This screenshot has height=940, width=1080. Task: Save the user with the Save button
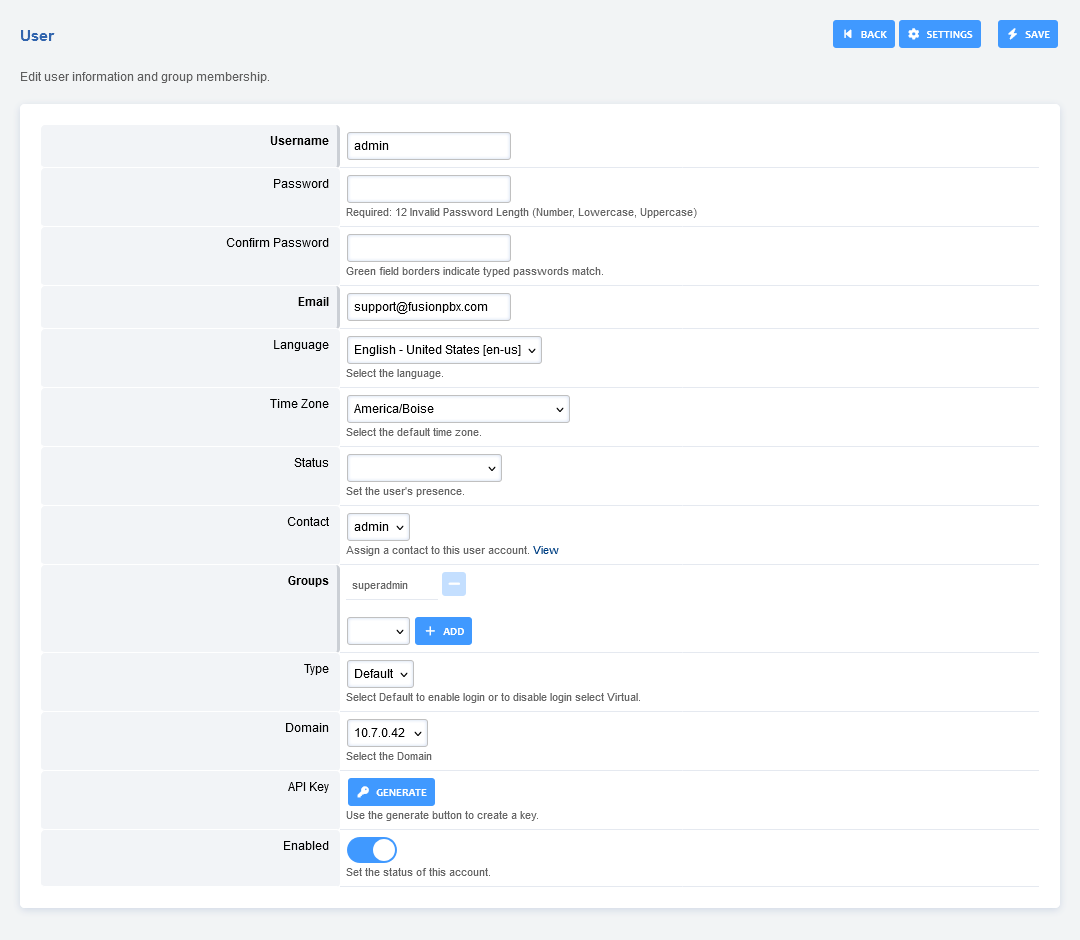(1027, 34)
